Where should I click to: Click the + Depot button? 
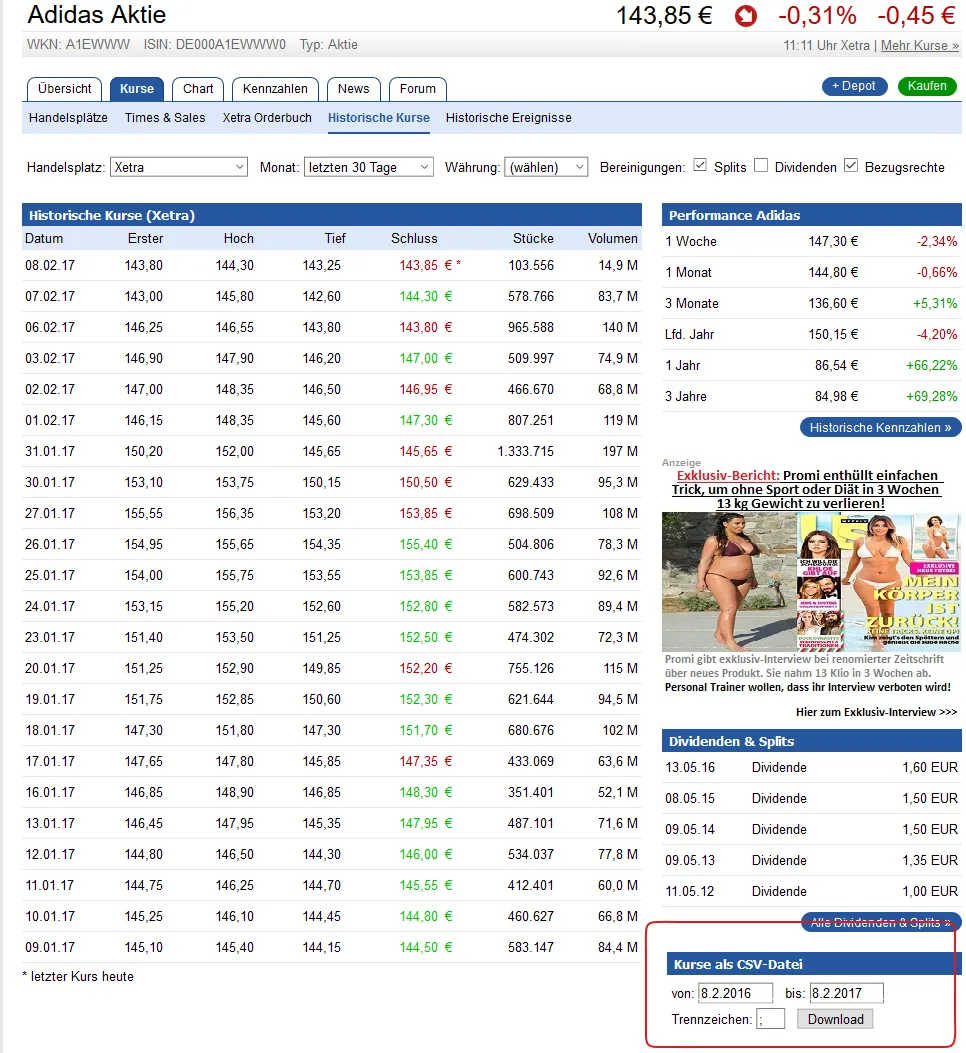click(x=854, y=86)
